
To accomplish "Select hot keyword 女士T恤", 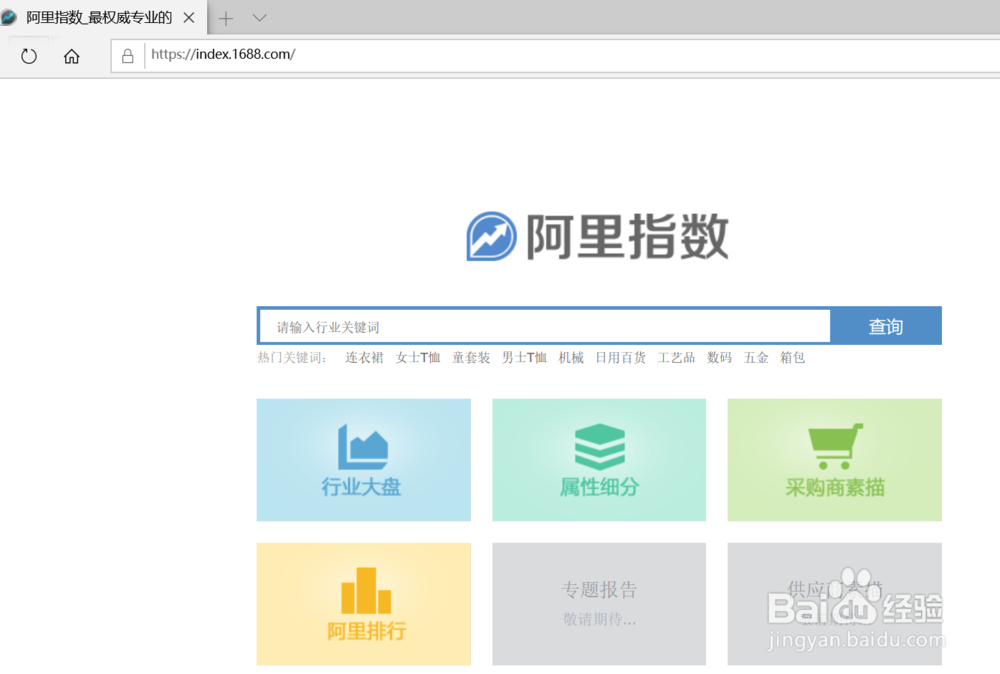I will point(418,358).
